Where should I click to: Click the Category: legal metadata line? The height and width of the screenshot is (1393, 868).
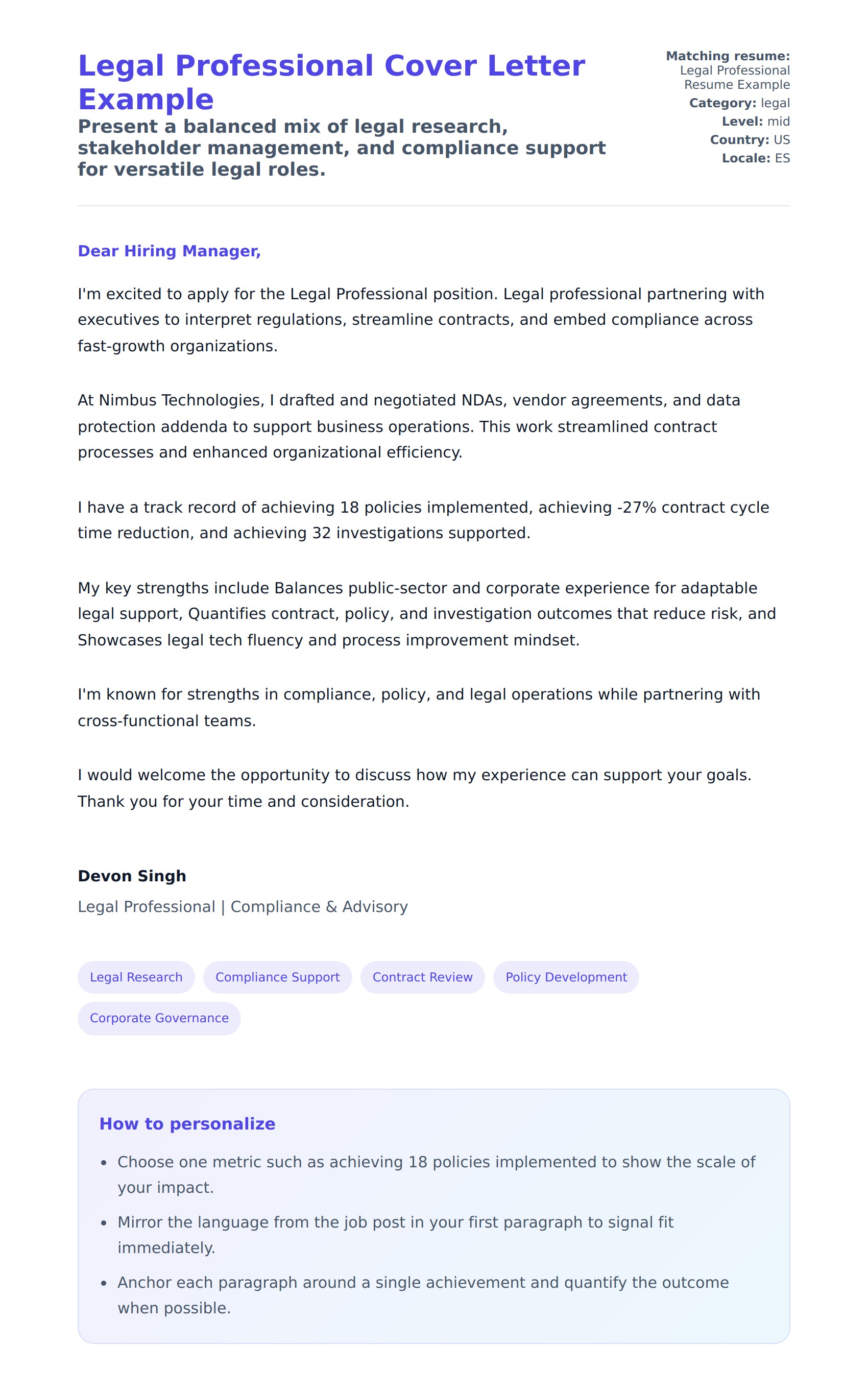(739, 103)
